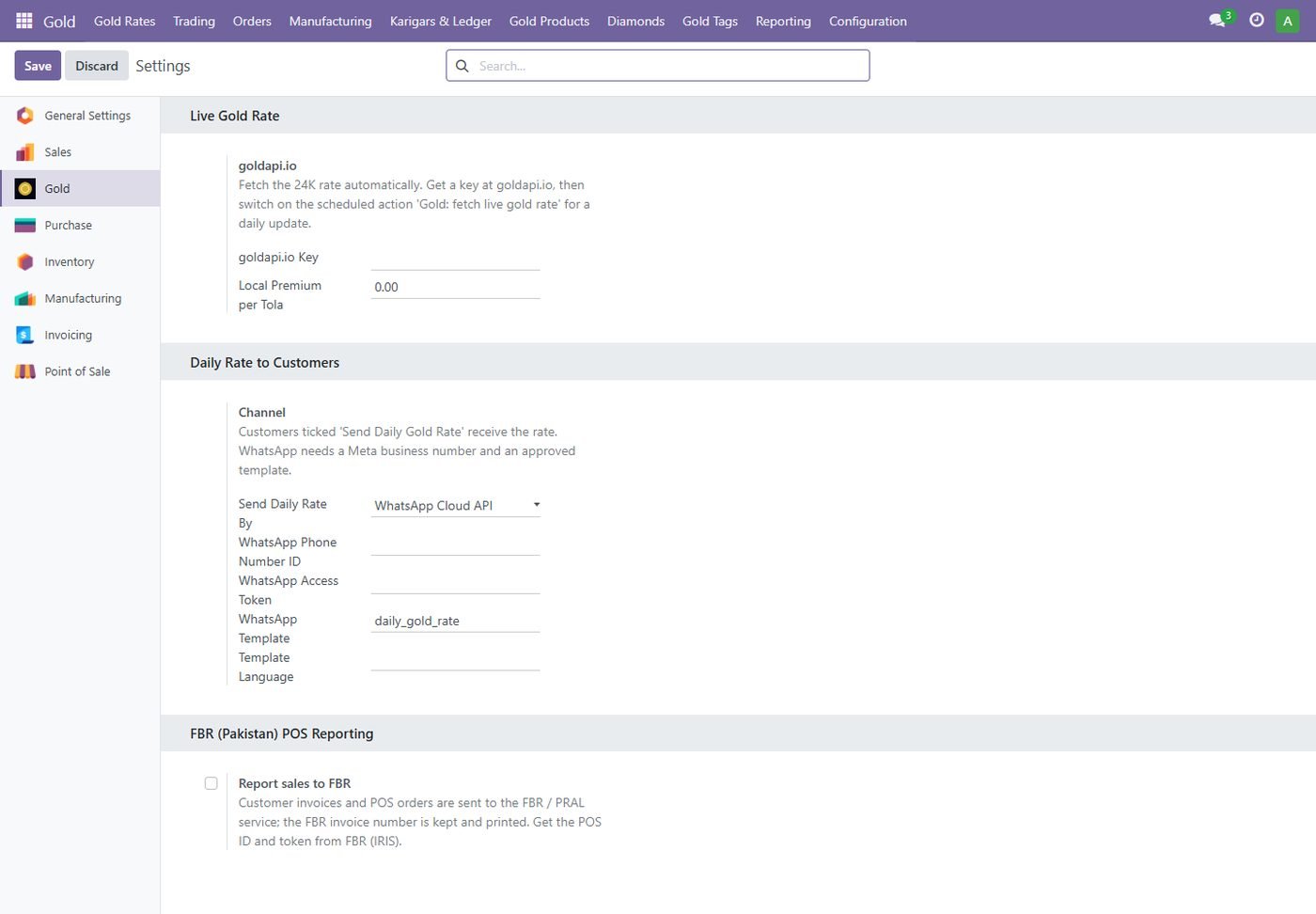Click the Live Gold Rate section heading
Image resolution: width=1316 pixels, height=914 pixels.
(x=234, y=116)
